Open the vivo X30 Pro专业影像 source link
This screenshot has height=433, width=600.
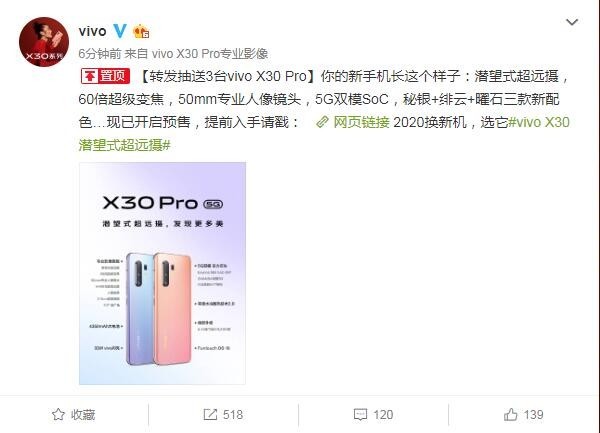pyautogui.click(x=210, y=54)
